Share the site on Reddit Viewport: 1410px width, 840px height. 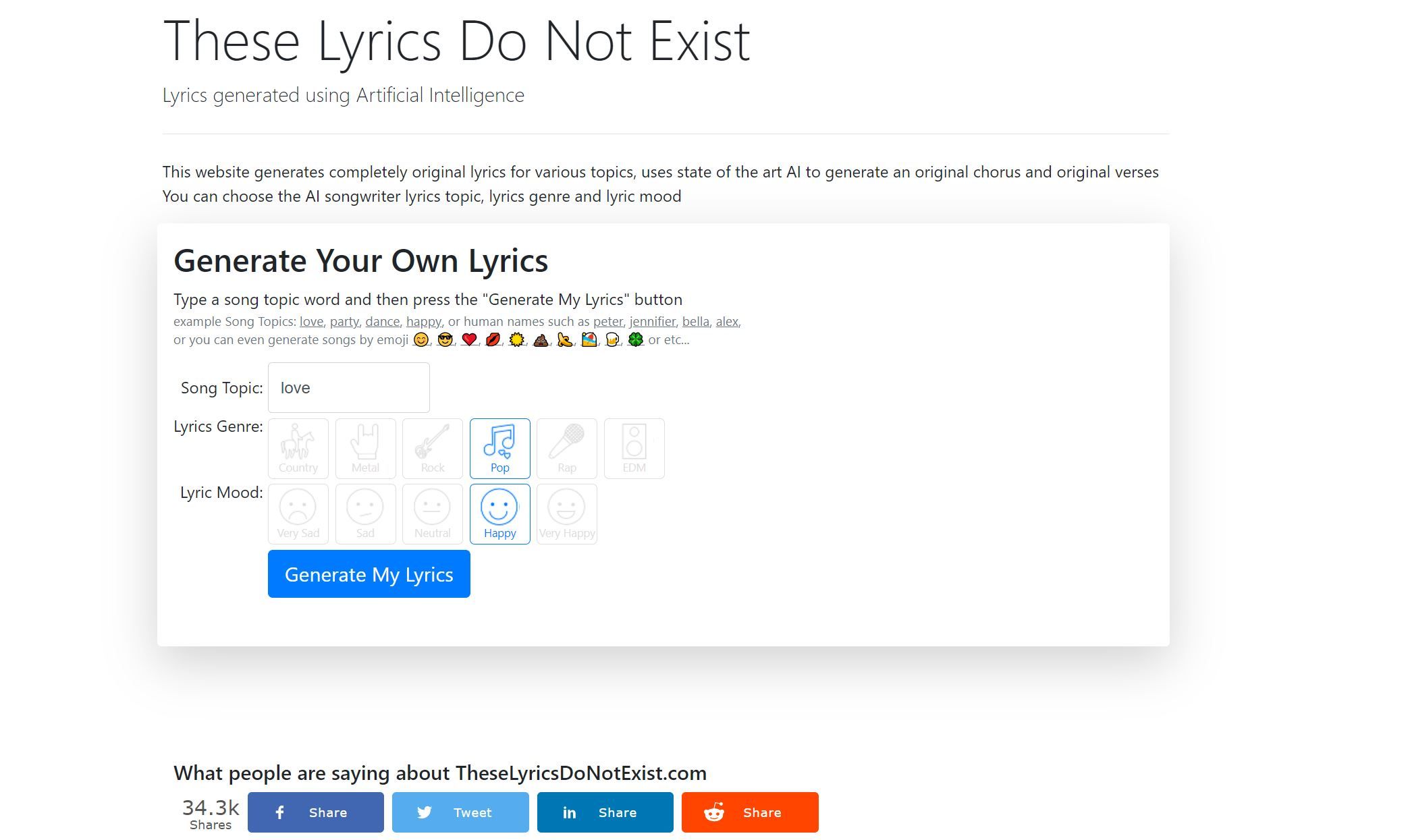749,812
